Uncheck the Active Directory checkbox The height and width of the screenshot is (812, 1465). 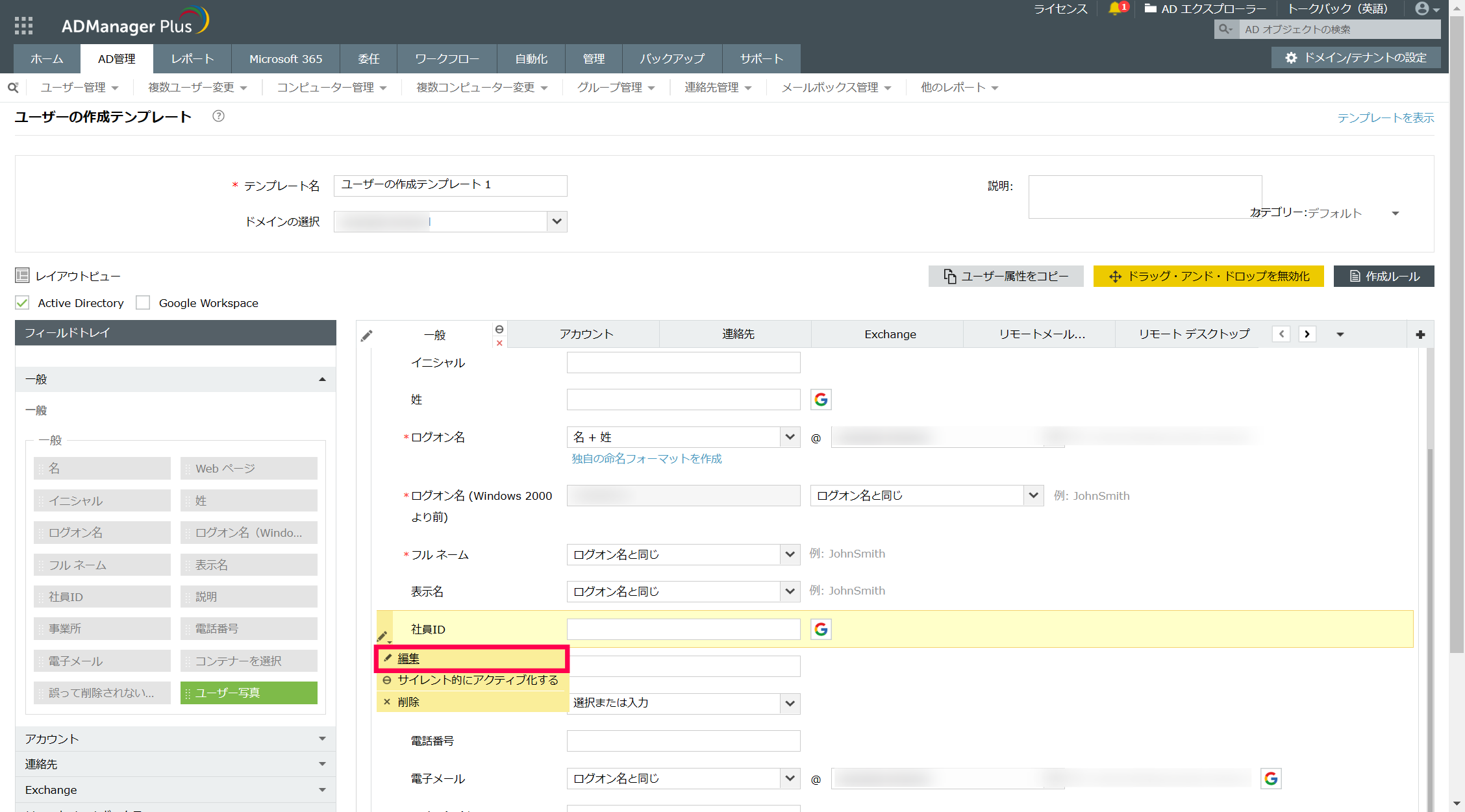coord(23,303)
